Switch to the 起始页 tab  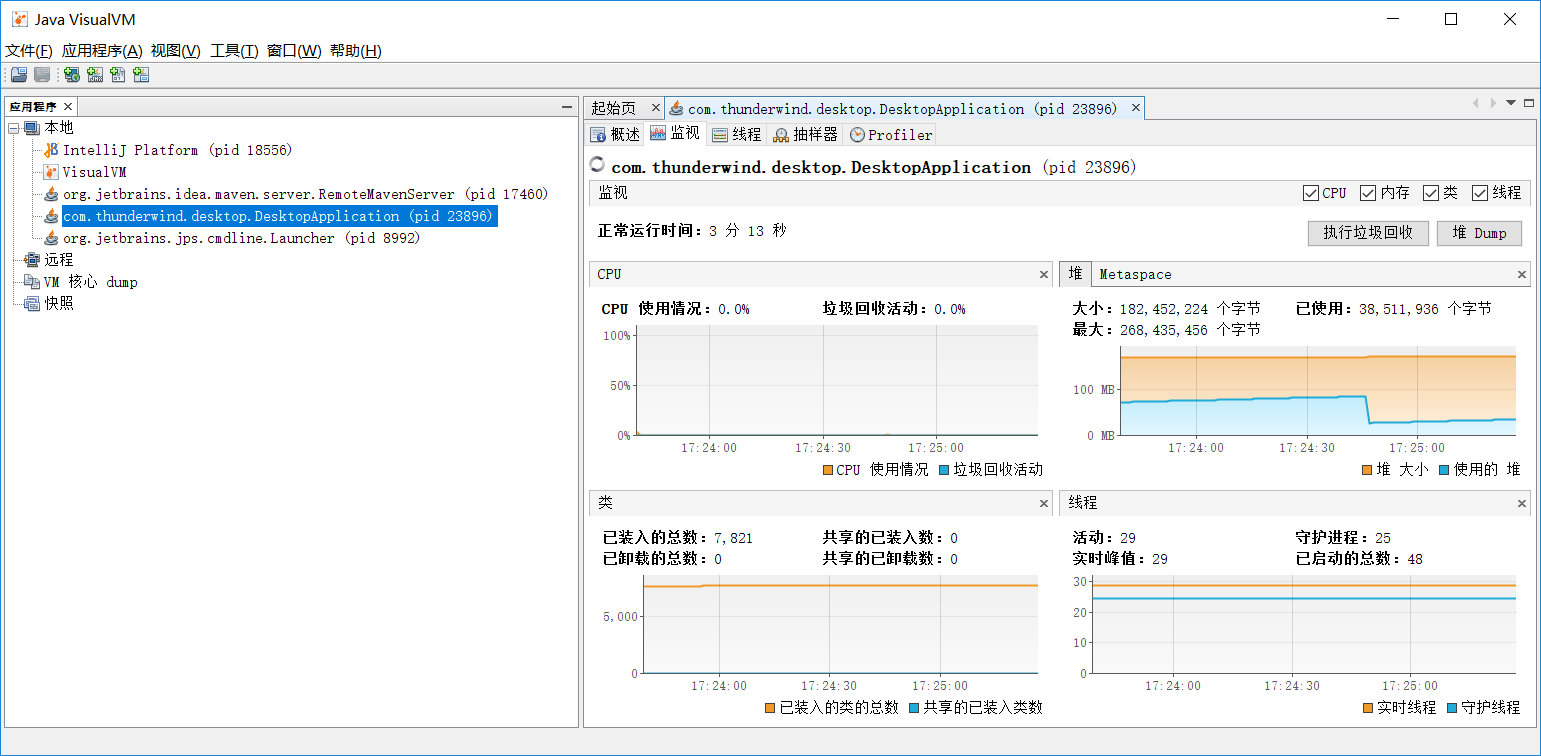click(613, 108)
